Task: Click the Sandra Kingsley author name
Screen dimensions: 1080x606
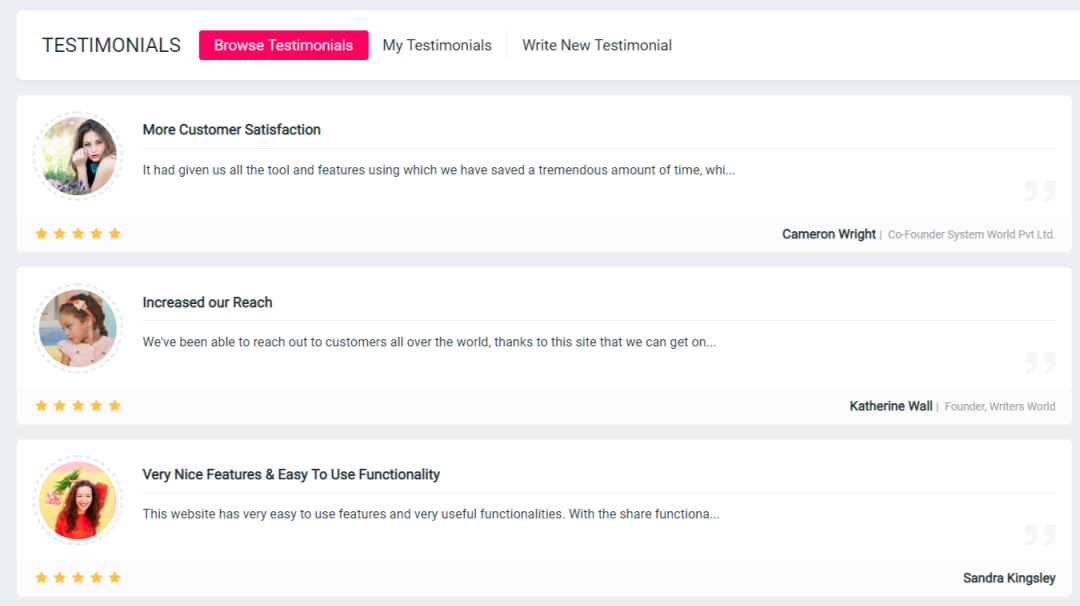Action: 1009,578
